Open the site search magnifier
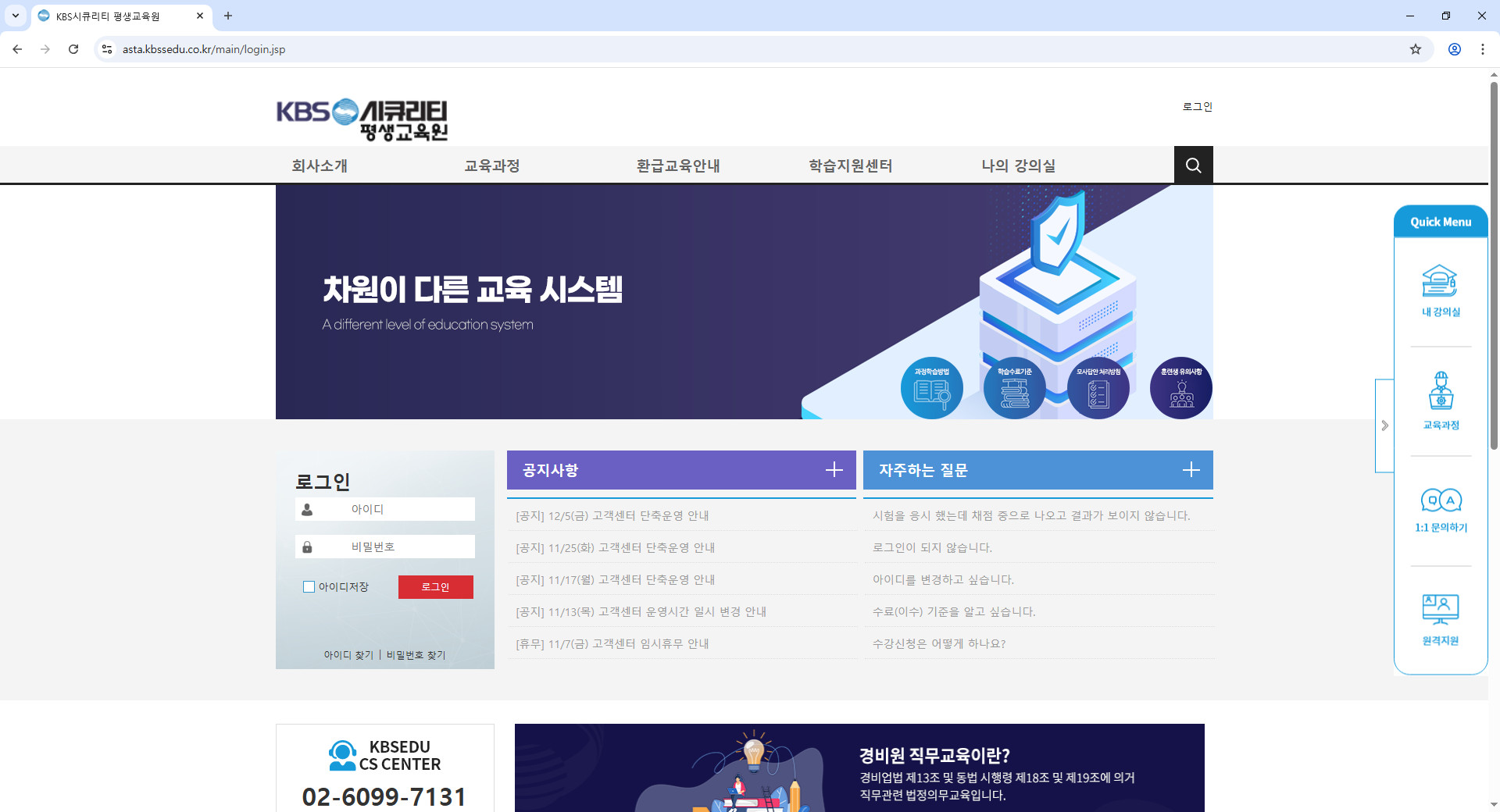This screenshot has width=1500, height=812. point(1193,165)
